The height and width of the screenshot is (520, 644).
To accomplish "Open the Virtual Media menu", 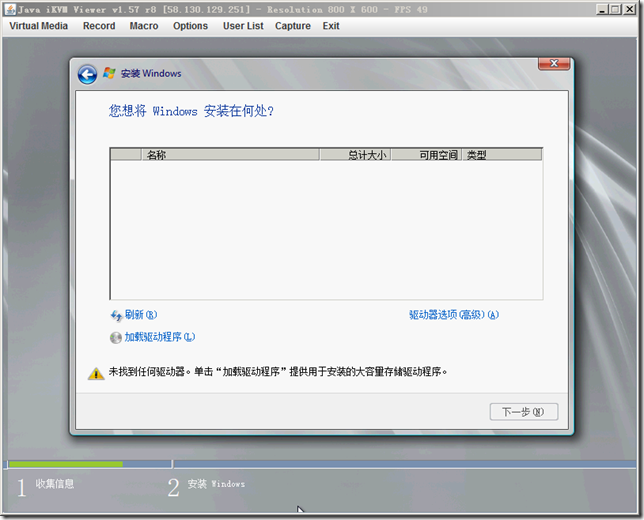I will tap(39, 26).
